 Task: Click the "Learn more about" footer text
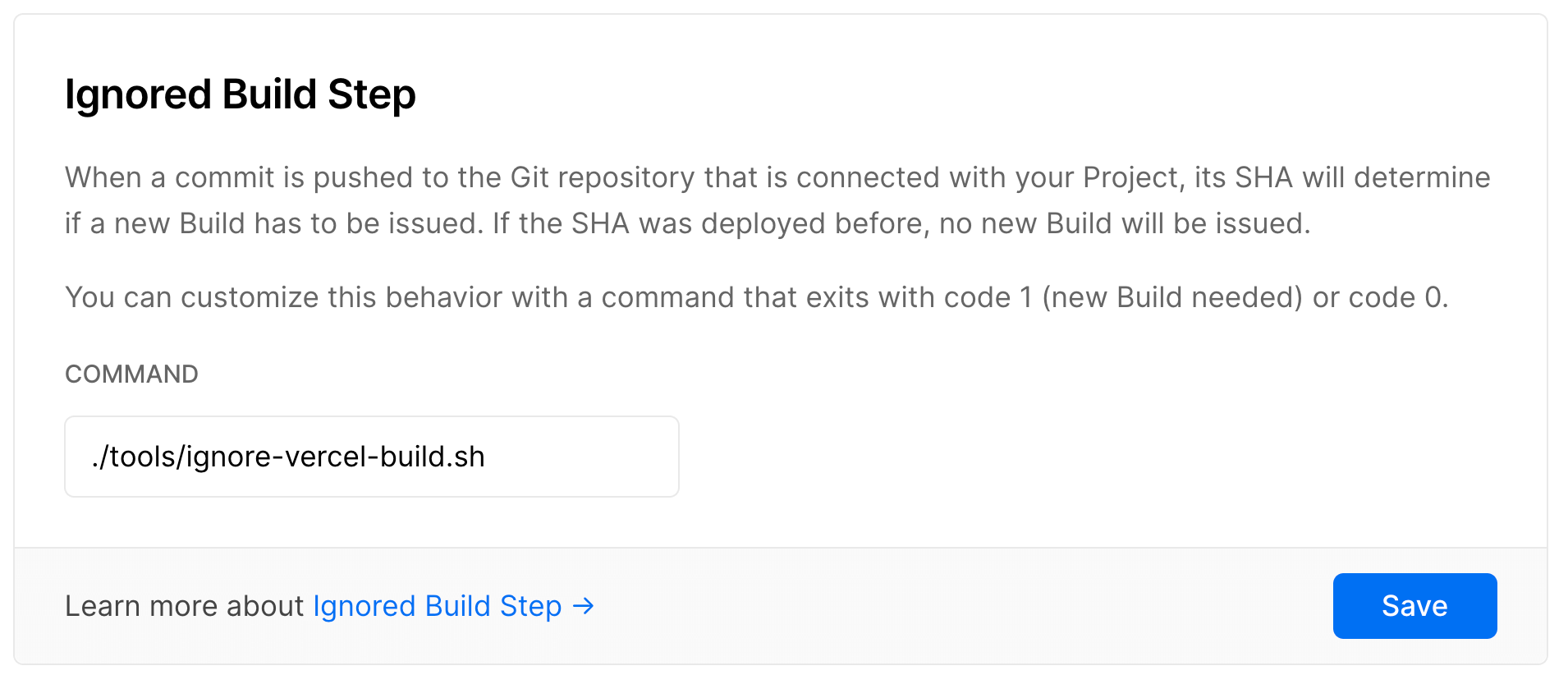pos(184,606)
